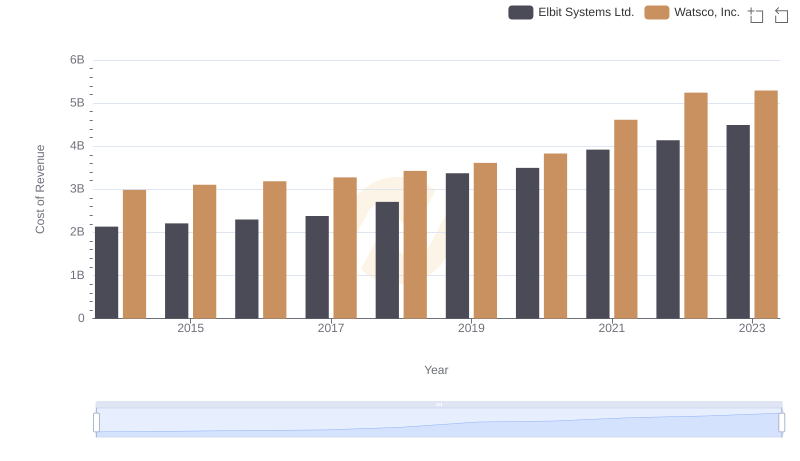Select the 2017 Elbit Systems dark bar

[317, 267]
